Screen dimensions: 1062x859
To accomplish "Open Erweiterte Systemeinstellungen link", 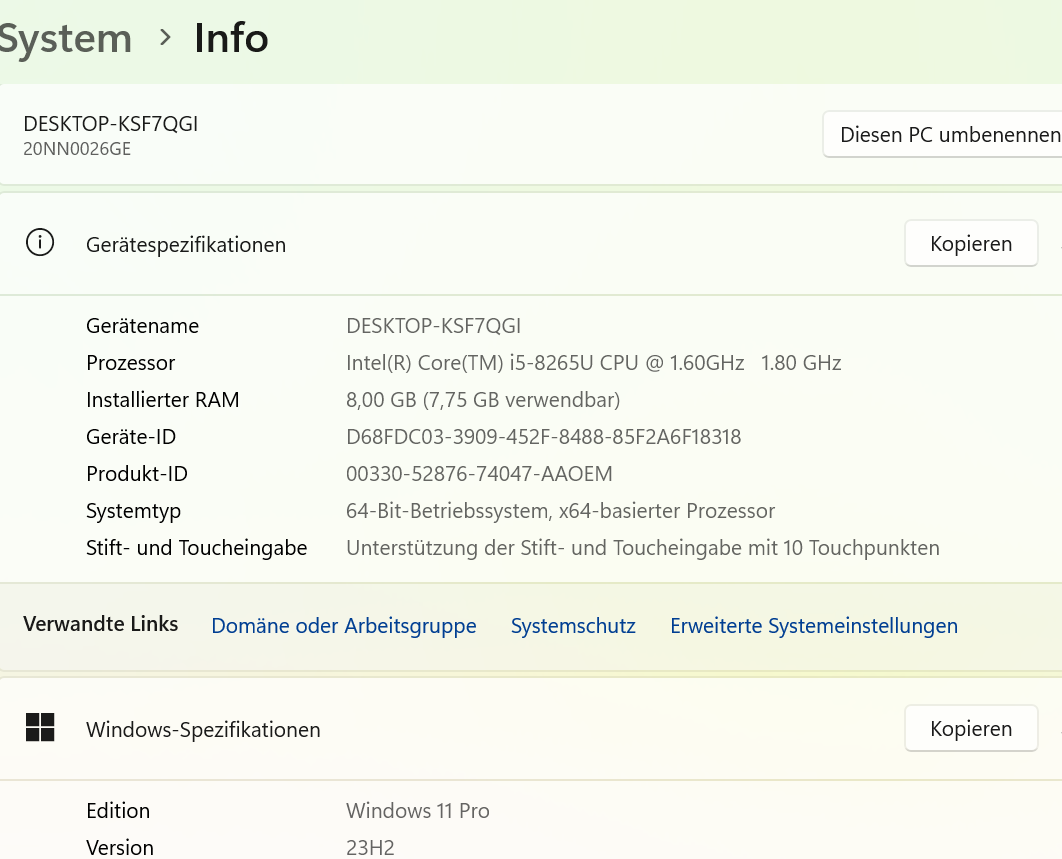I will tap(814, 625).
